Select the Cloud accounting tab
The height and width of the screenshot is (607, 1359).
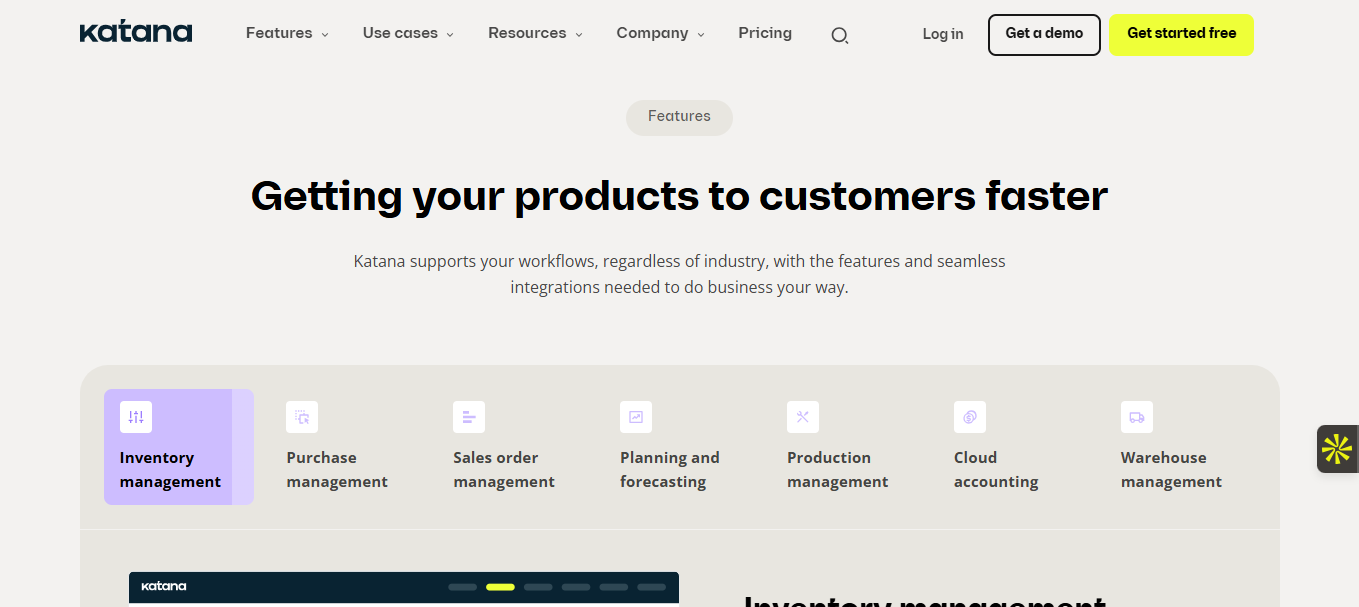coord(1014,447)
